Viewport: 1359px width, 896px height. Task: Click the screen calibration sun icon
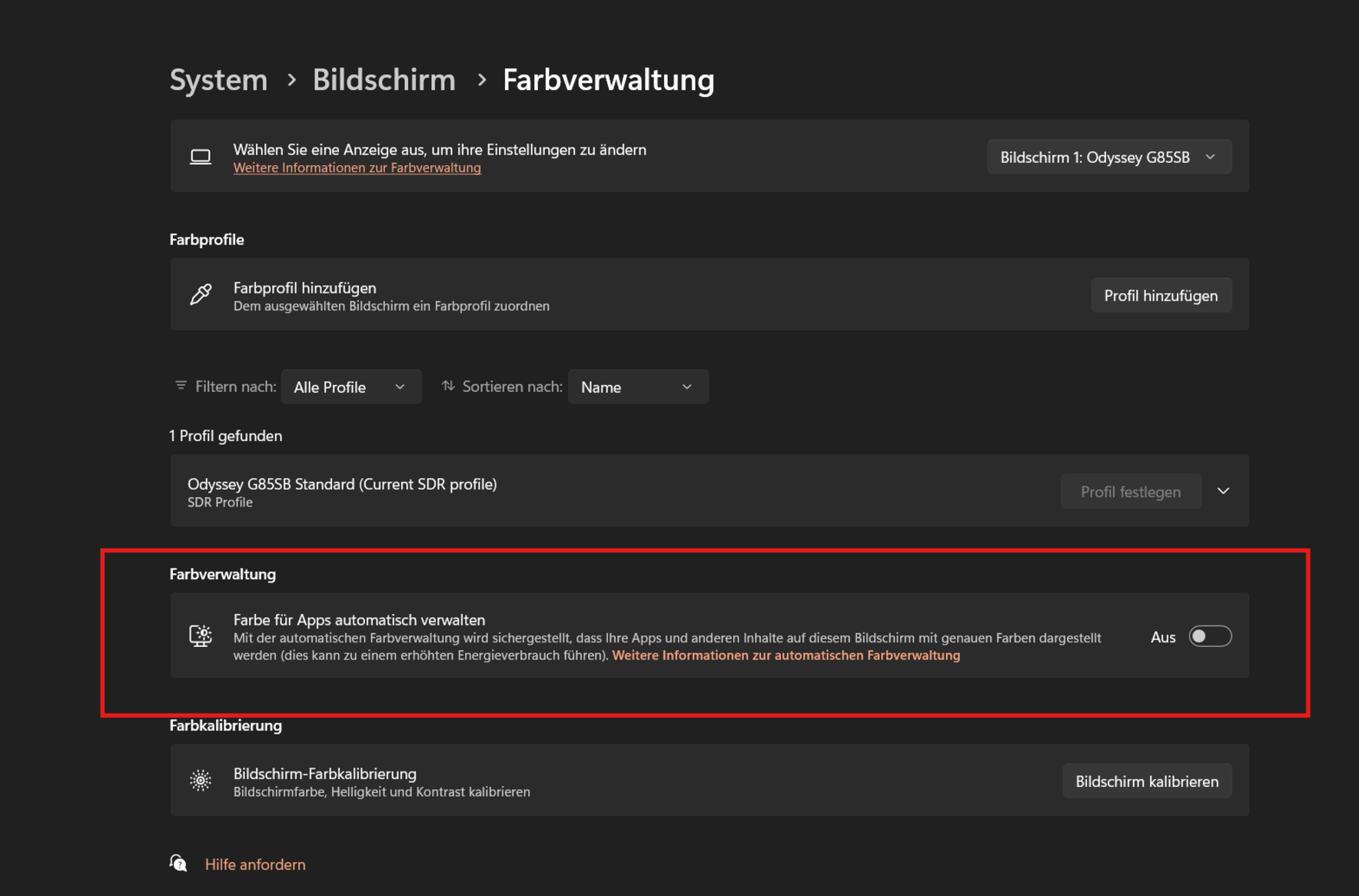[201, 780]
